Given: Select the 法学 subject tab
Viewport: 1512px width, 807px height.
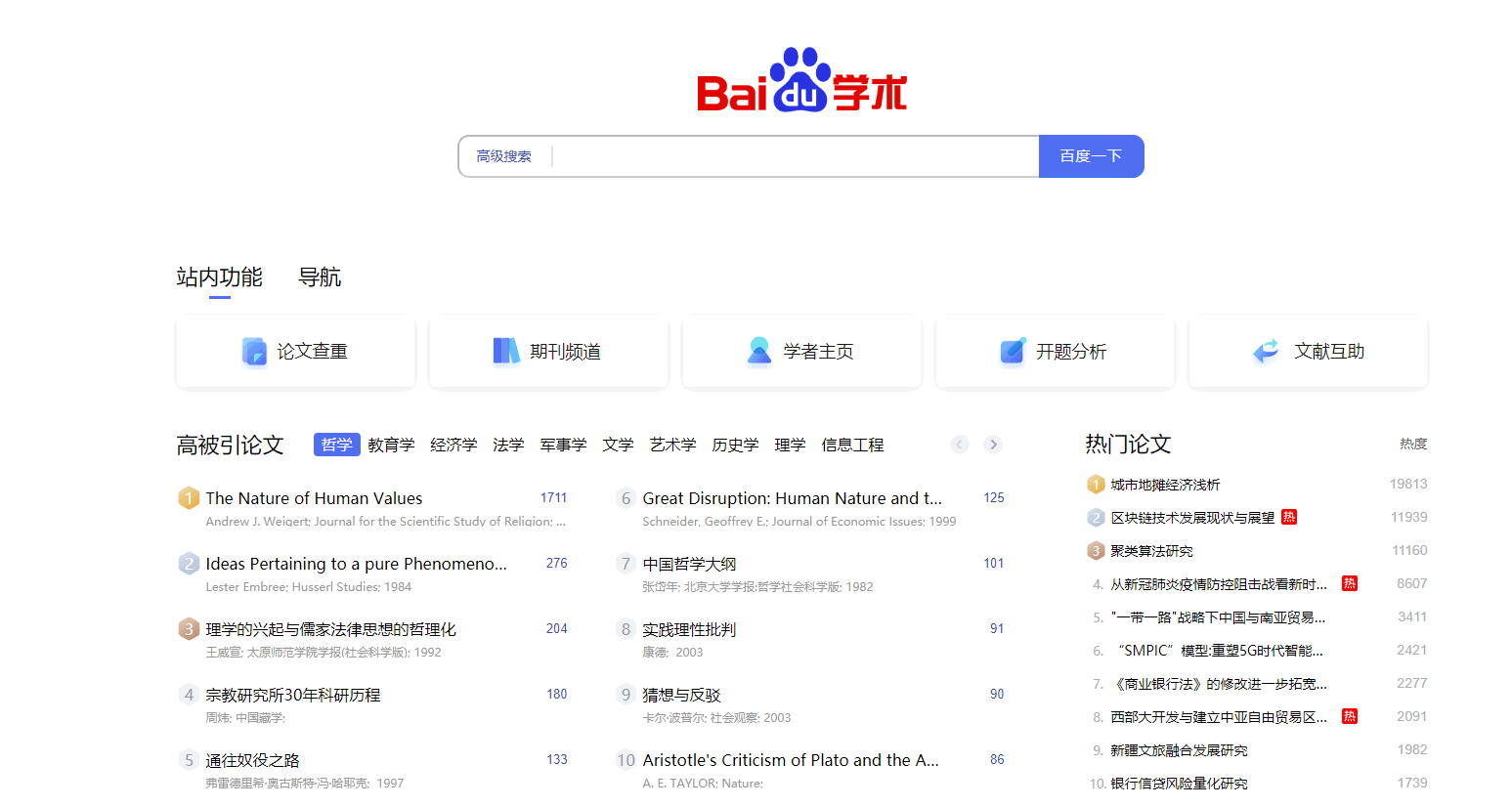Looking at the screenshot, I should [508, 445].
